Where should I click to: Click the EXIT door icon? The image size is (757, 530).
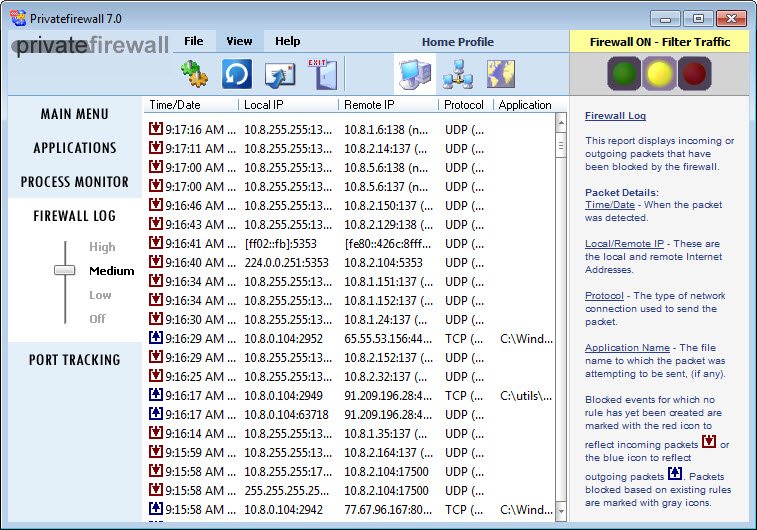tap(323, 74)
